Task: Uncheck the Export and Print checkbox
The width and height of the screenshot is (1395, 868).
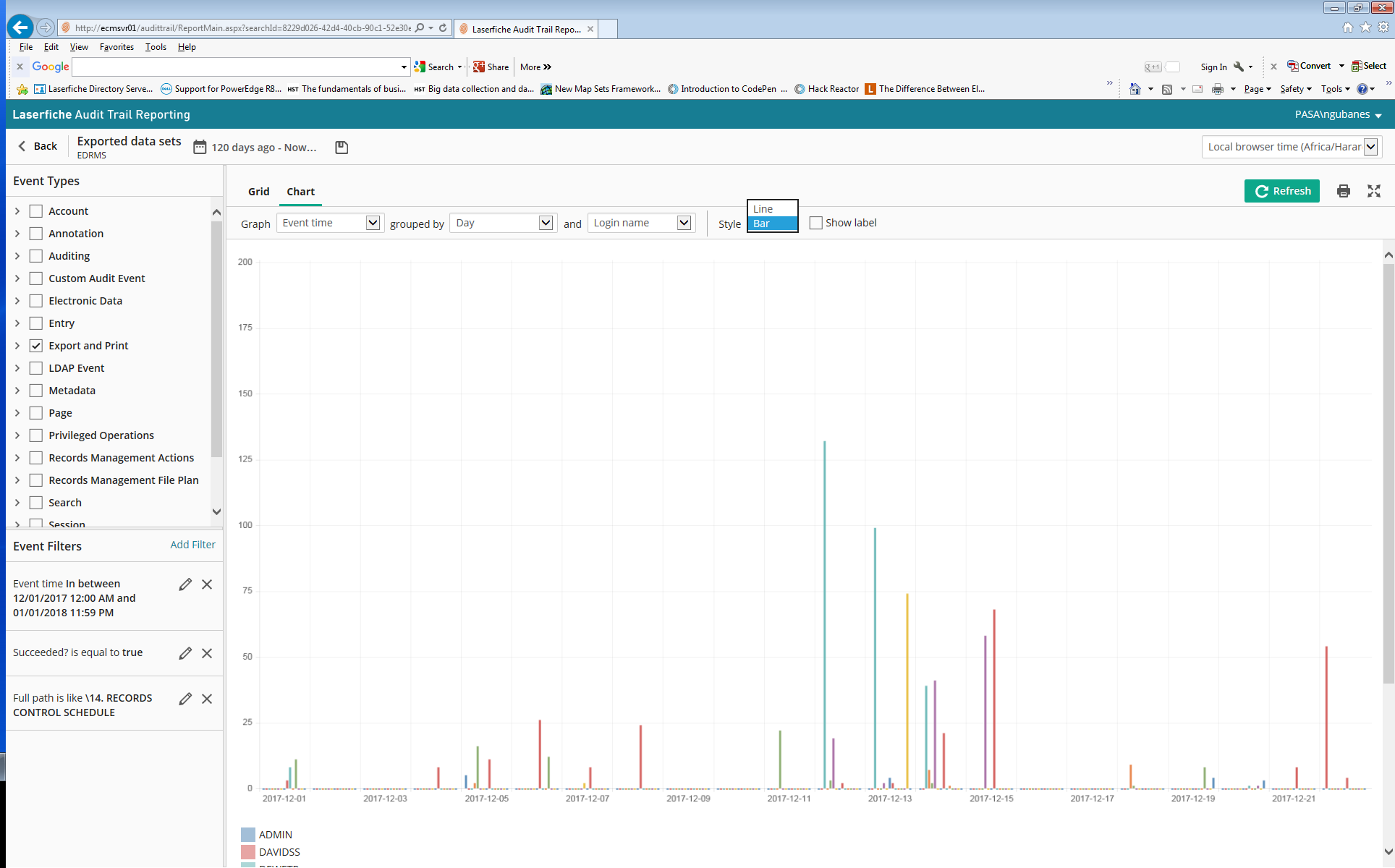Action: [36, 346]
